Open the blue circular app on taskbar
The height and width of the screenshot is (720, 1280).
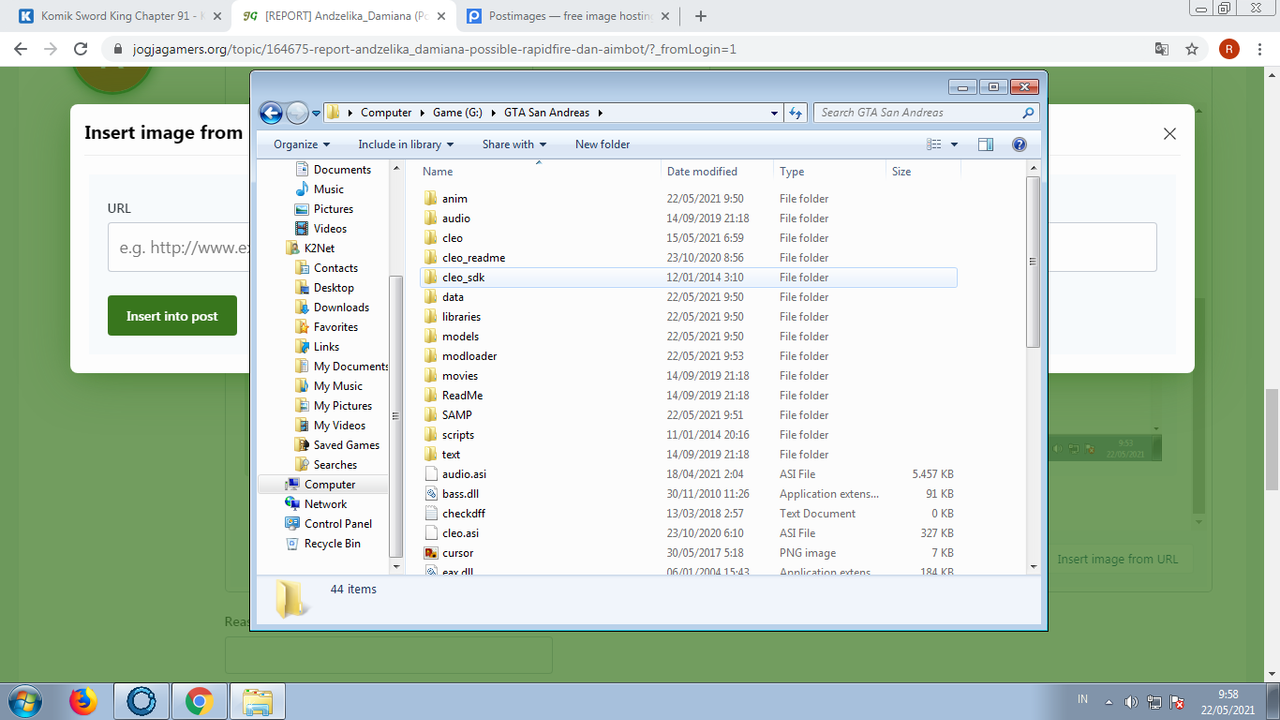pos(141,702)
